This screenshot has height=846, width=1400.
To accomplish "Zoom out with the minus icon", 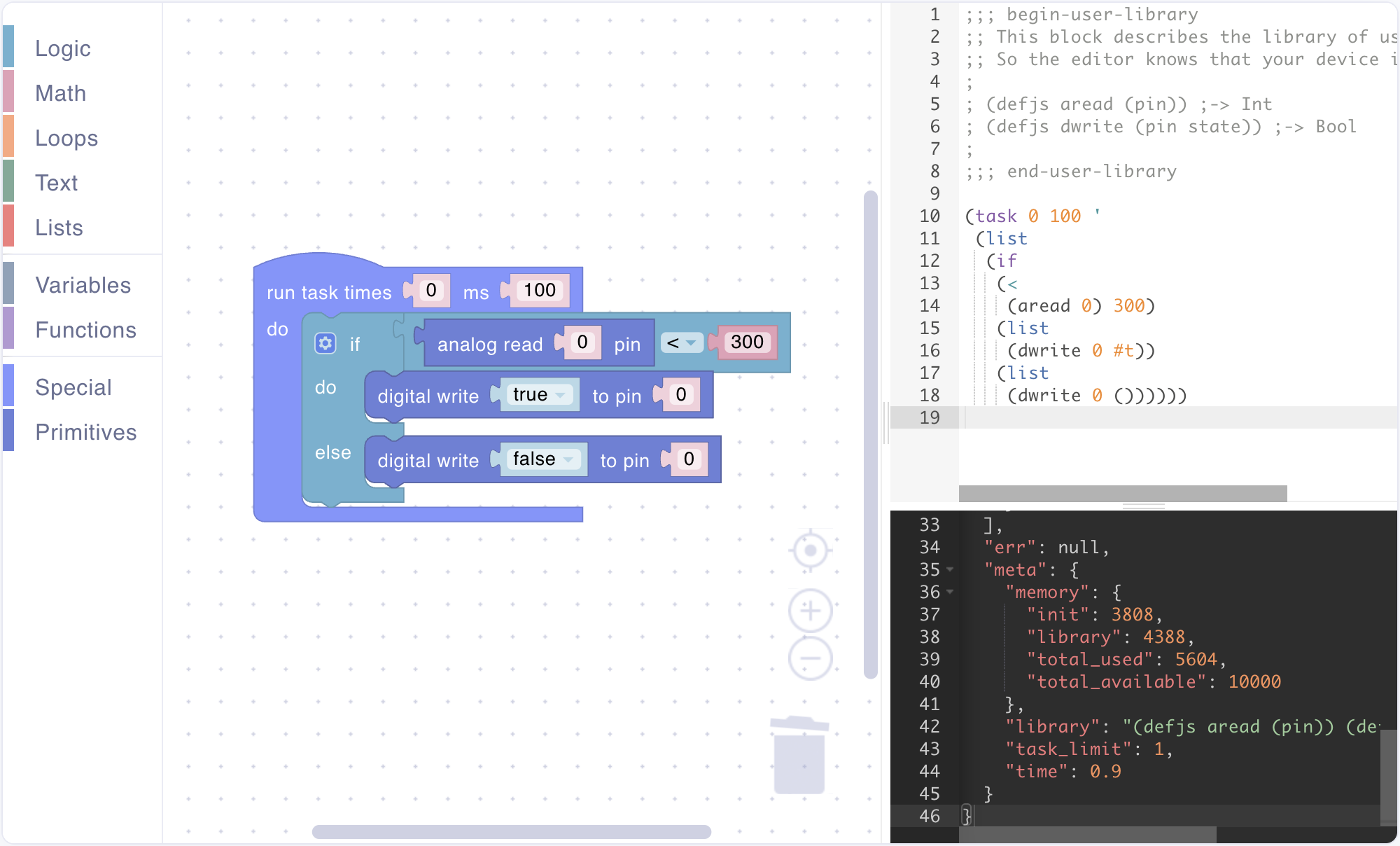I will tap(810, 658).
